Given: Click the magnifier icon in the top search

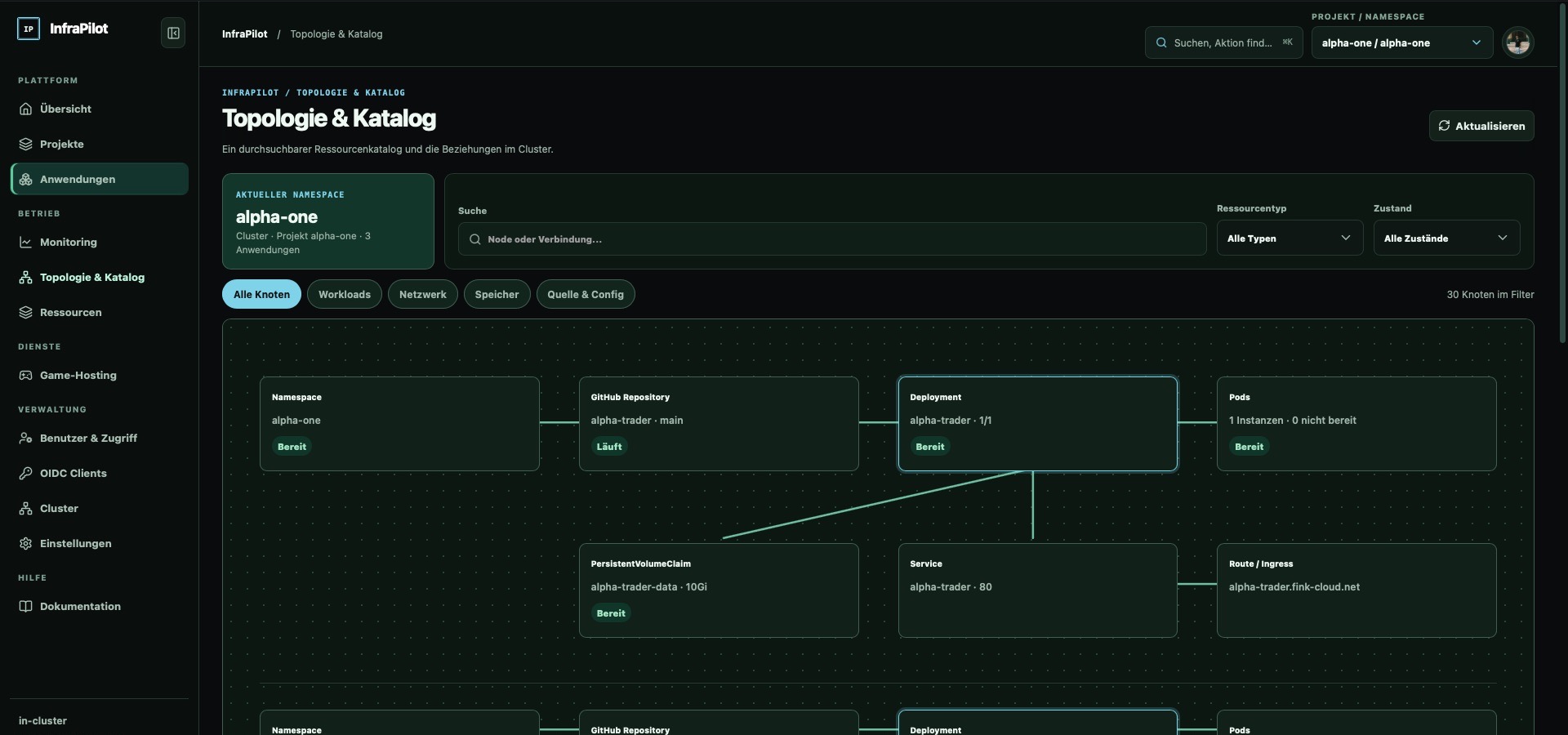Looking at the screenshot, I should tap(1161, 42).
